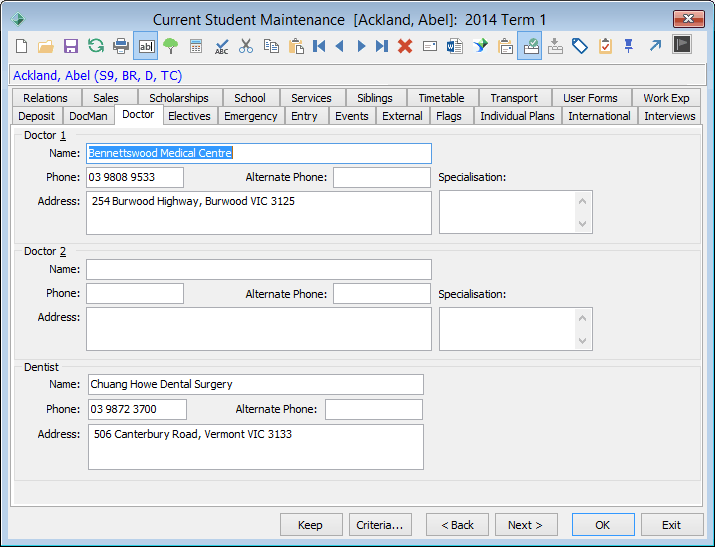Image resolution: width=715 pixels, height=547 pixels.
Task: Click the grey download tray icon
Action: pyautogui.click(x=555, y=46)
